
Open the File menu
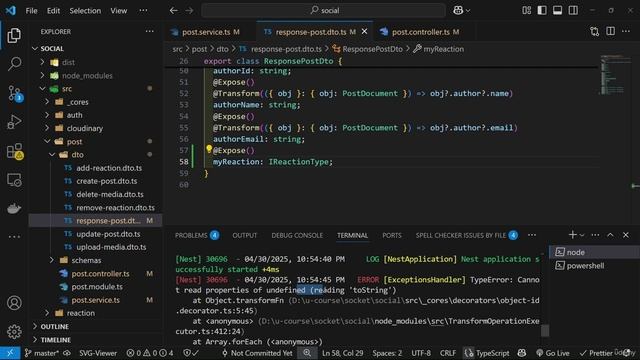pos(31,11)
